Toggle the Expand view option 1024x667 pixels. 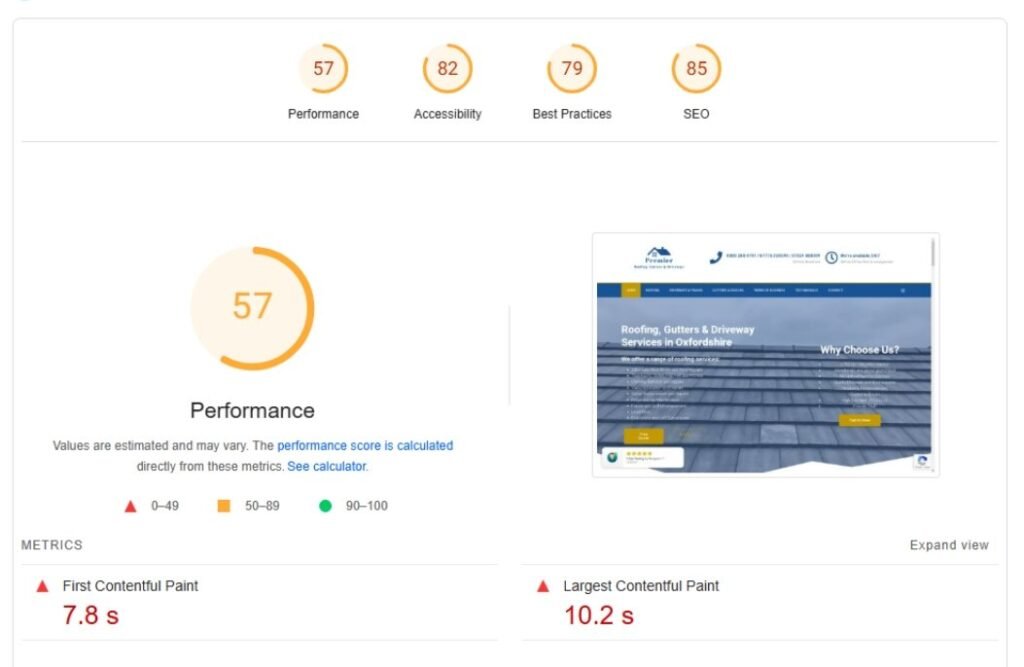pyautogui.click(x=948, y=546)
